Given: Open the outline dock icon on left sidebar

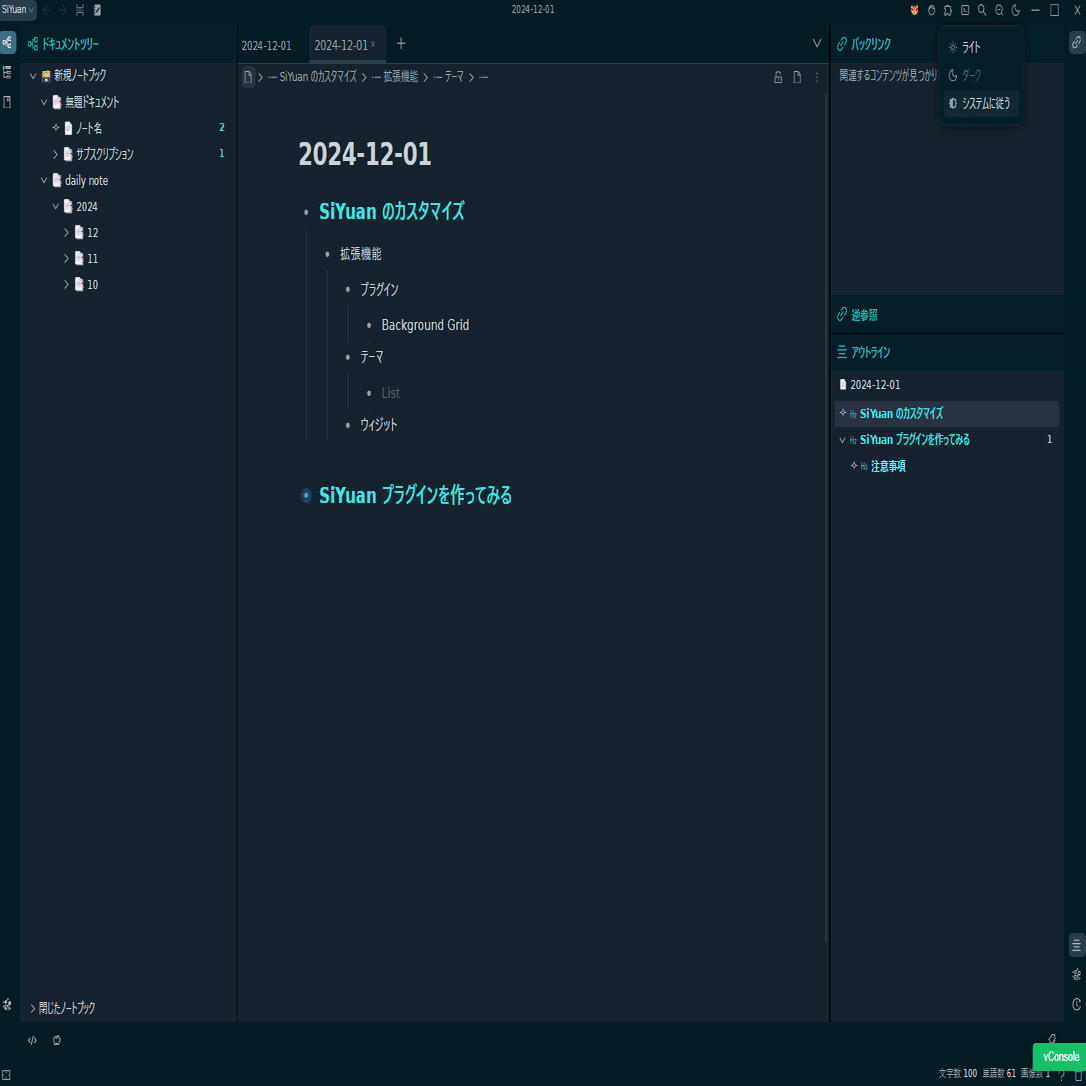Looking at the screenshot, I should 8,72.
